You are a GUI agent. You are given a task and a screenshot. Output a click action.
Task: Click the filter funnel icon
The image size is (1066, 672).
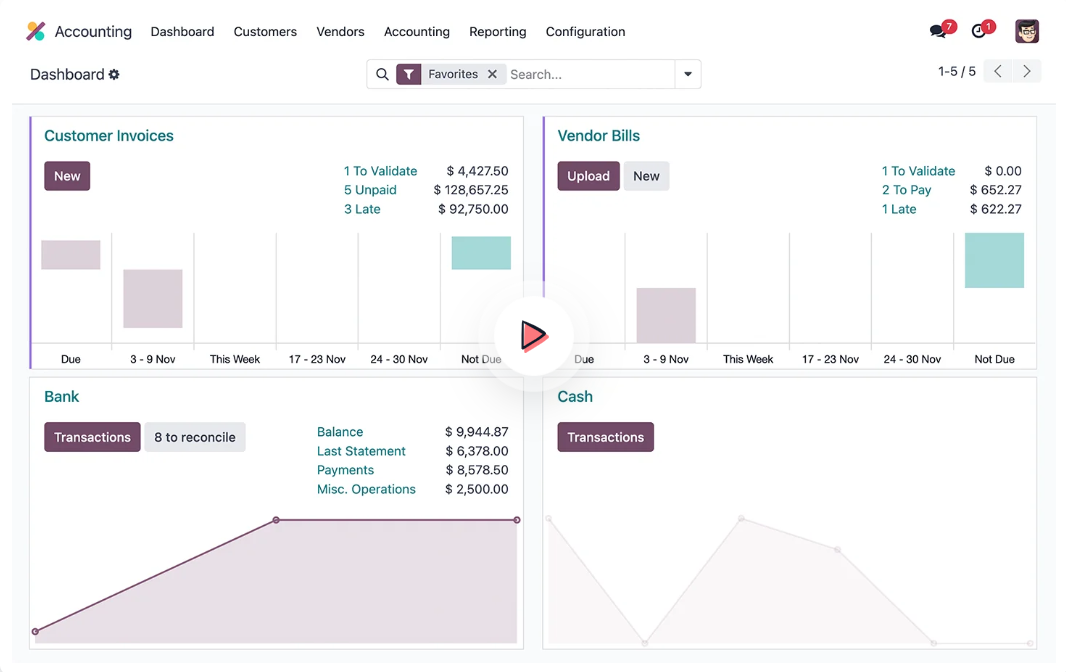[408, 74]
